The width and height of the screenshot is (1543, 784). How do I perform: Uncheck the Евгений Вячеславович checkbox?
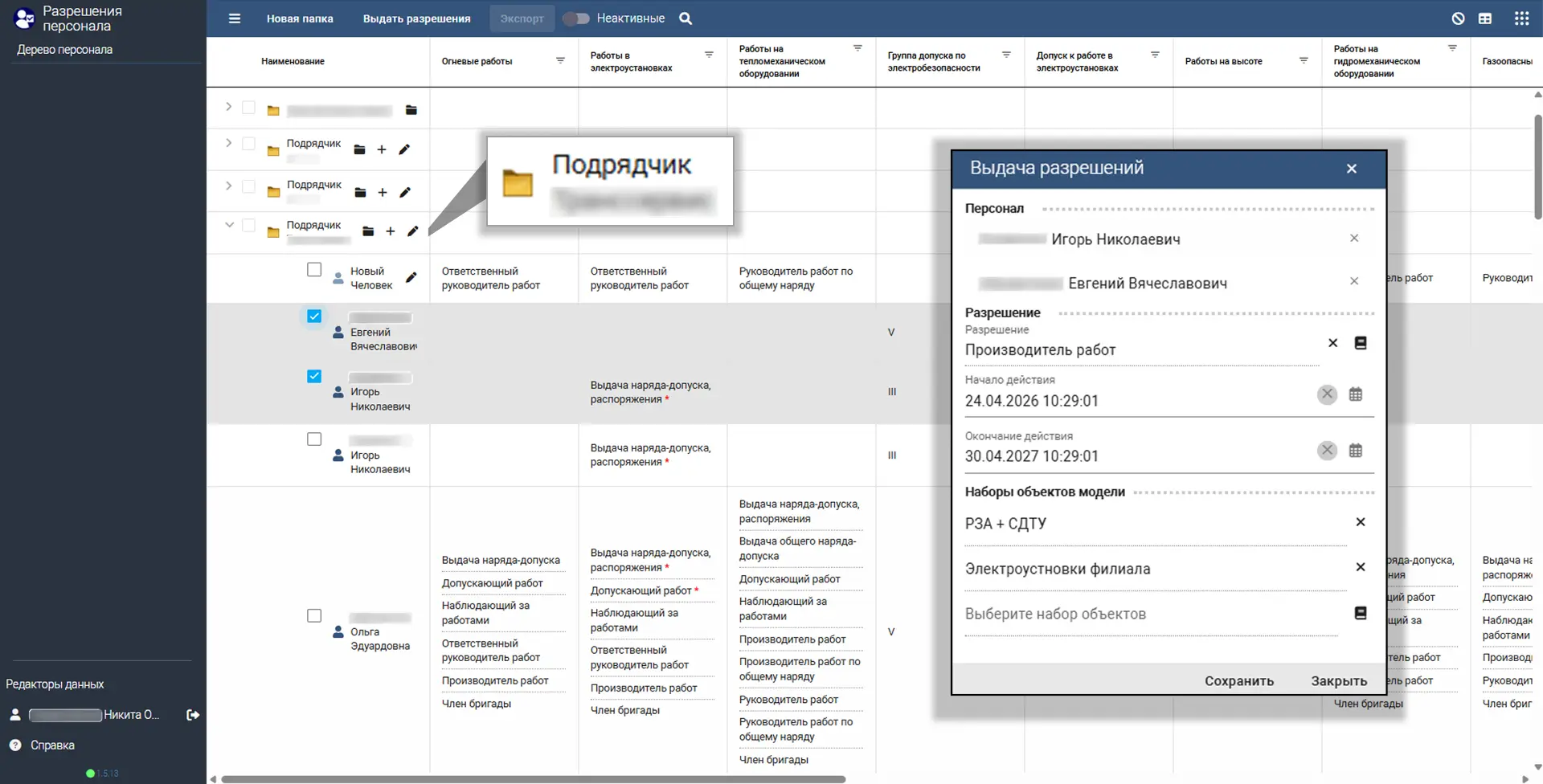point(314,316)
